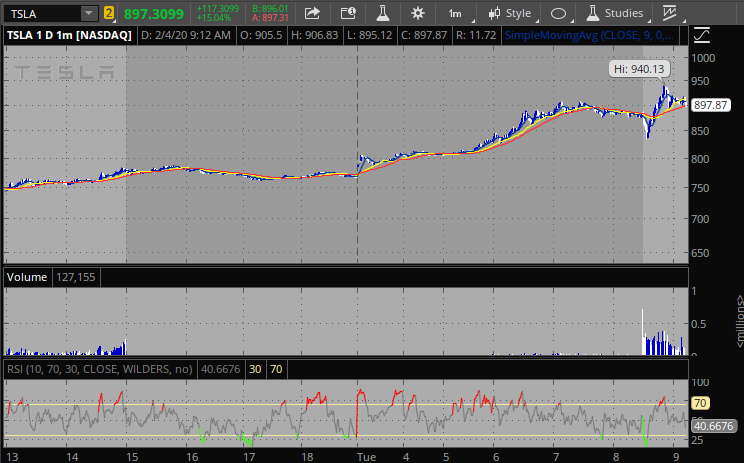Click the RSI oversold 30 value box
The image size is (744, 463).
(x=255, y=369)
